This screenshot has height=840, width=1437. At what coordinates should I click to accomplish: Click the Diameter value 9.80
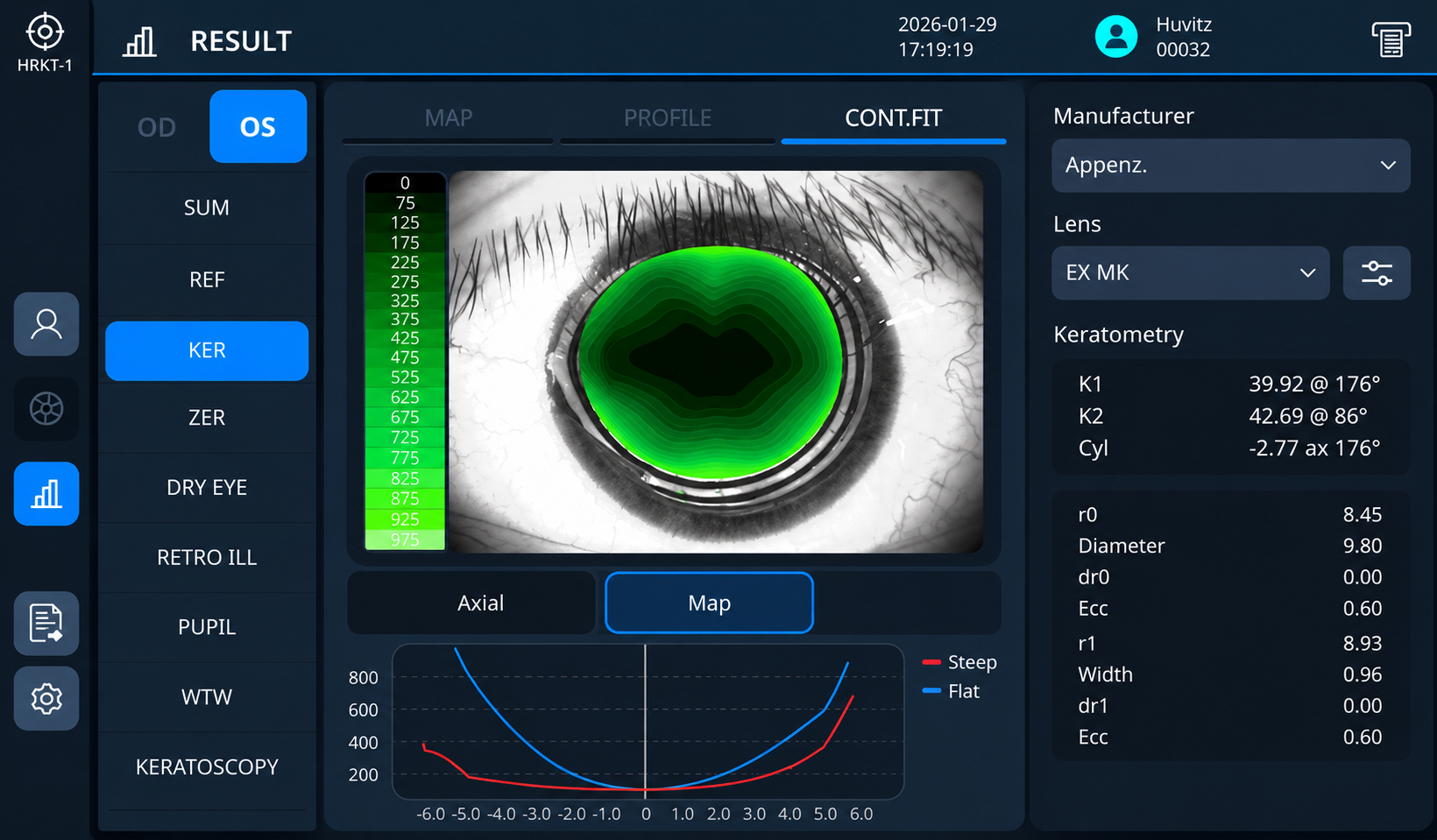(x=1363, y=546)
